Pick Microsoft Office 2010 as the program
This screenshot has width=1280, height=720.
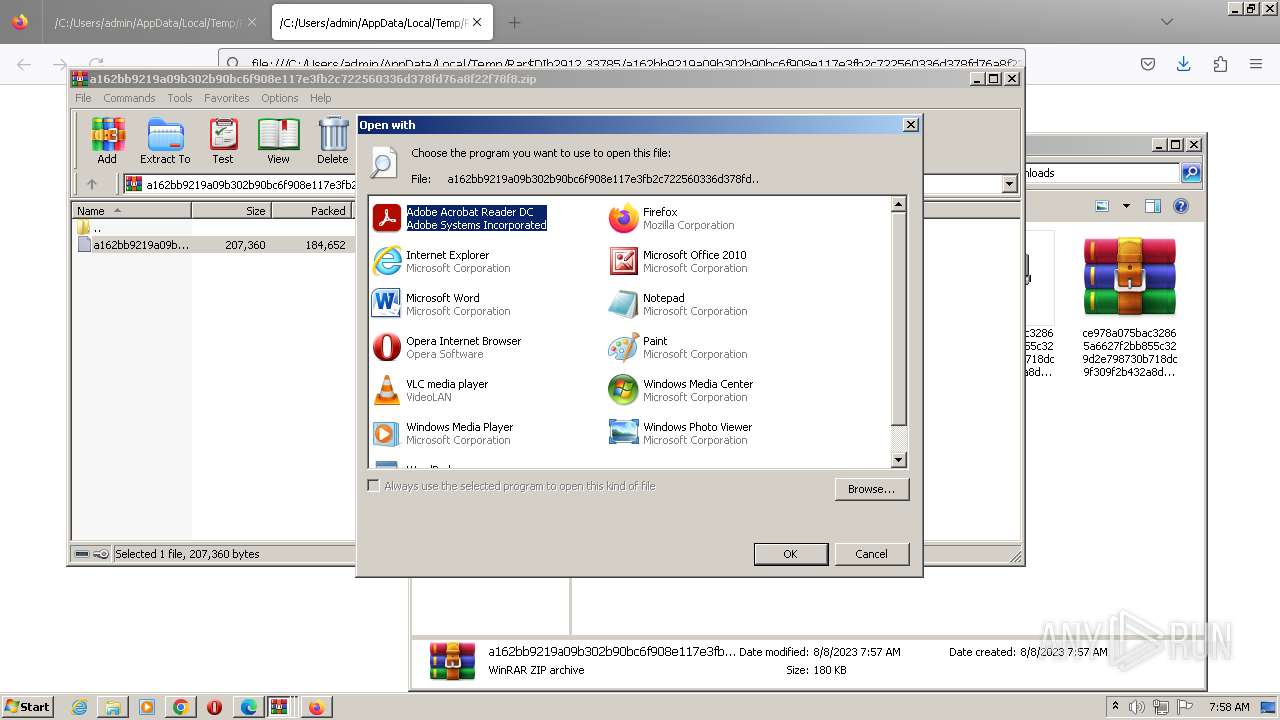click(678, 261)
